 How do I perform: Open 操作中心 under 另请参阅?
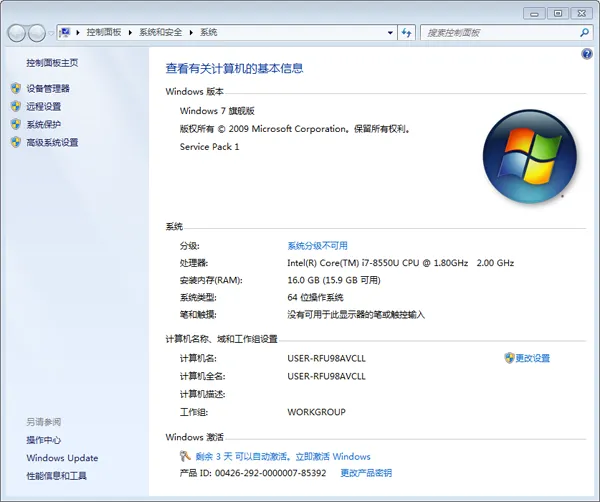click(44, 440)
